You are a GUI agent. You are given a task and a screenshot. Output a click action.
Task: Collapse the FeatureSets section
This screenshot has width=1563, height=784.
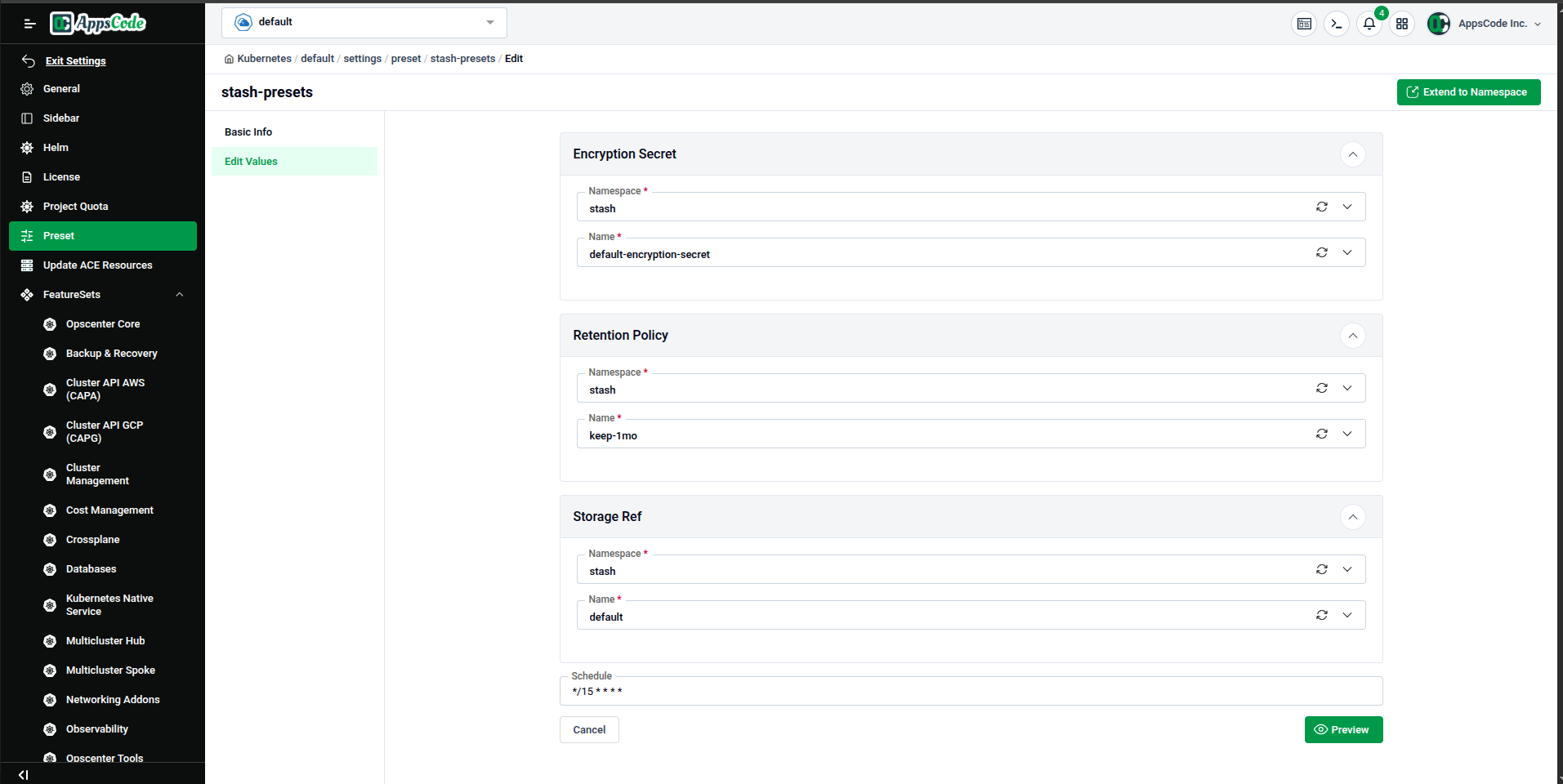(179, 294)
